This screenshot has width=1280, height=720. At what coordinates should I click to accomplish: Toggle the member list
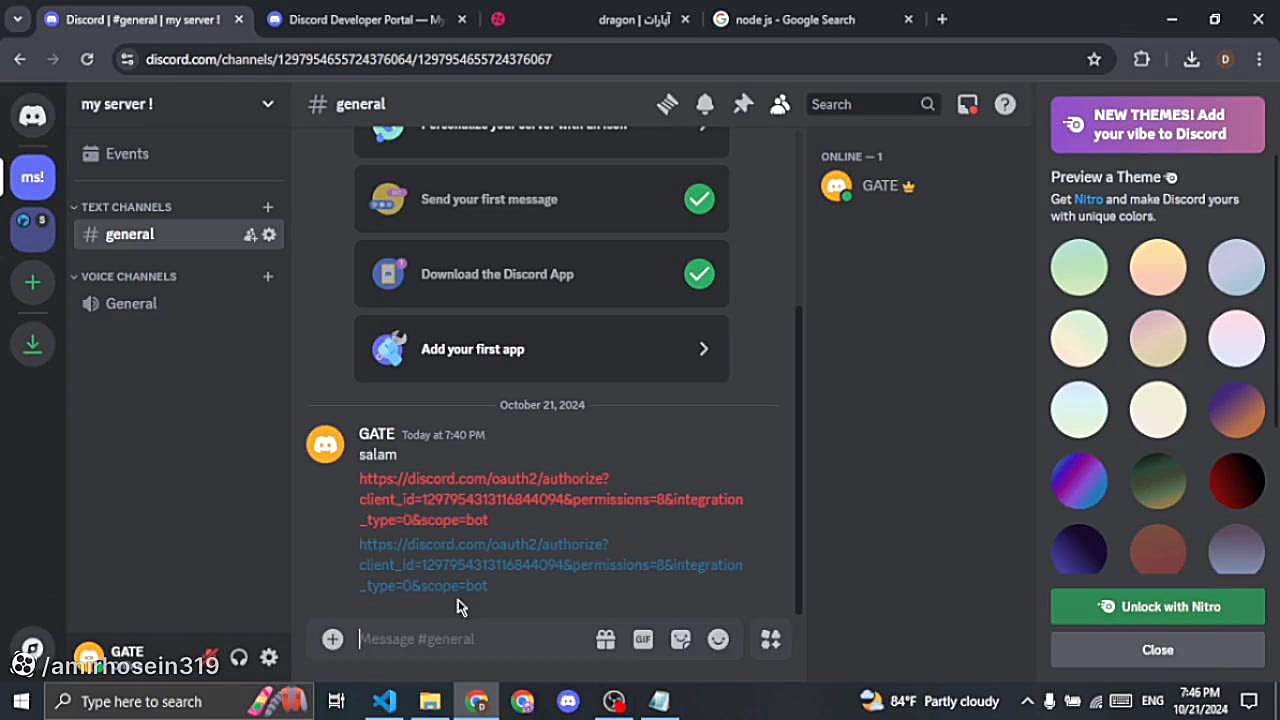point(780,104)
